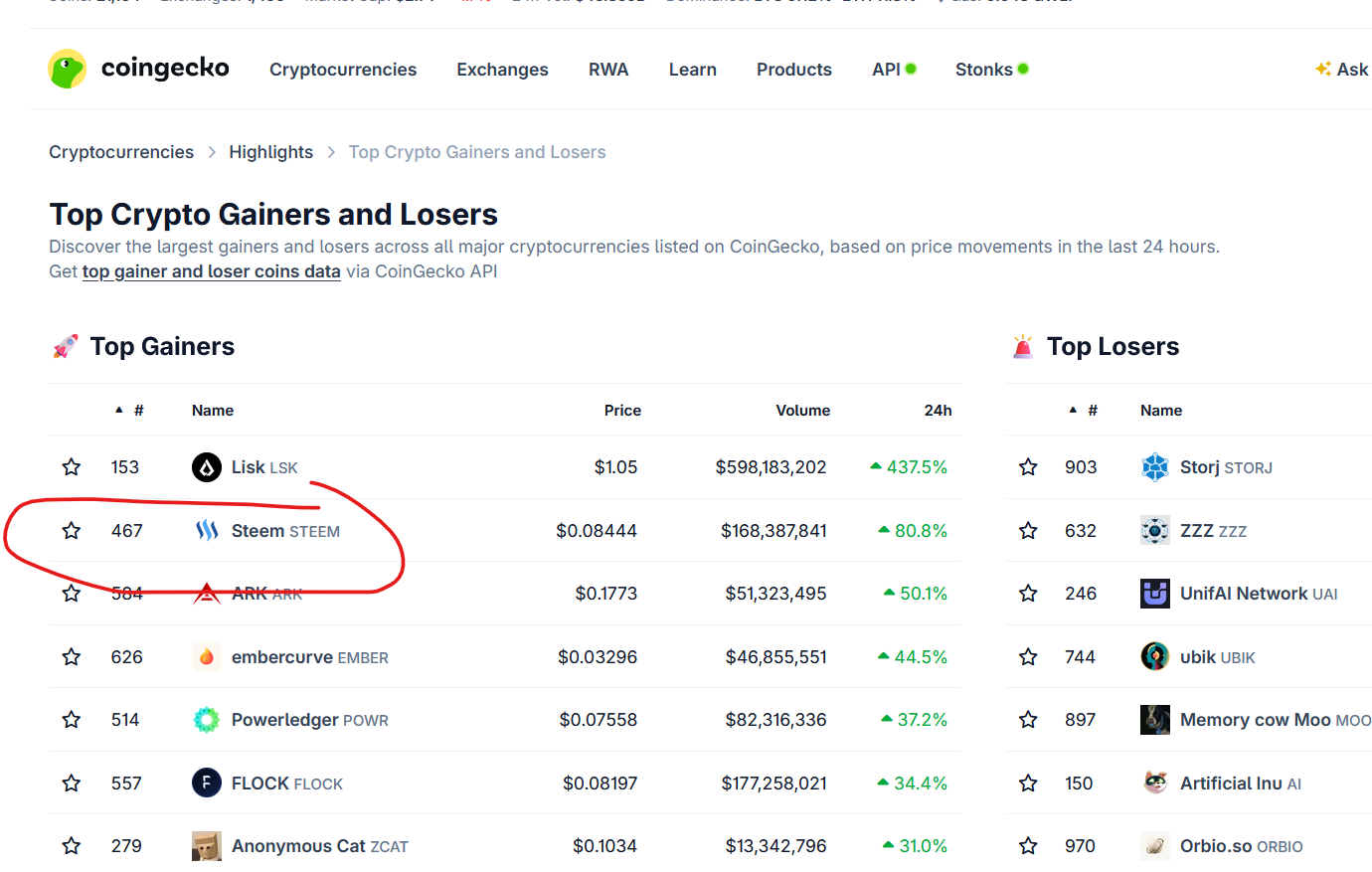Viewport: 1372px width, 872px height.
Task: Star the Lisk LSK row
Action: click(72, 467)
